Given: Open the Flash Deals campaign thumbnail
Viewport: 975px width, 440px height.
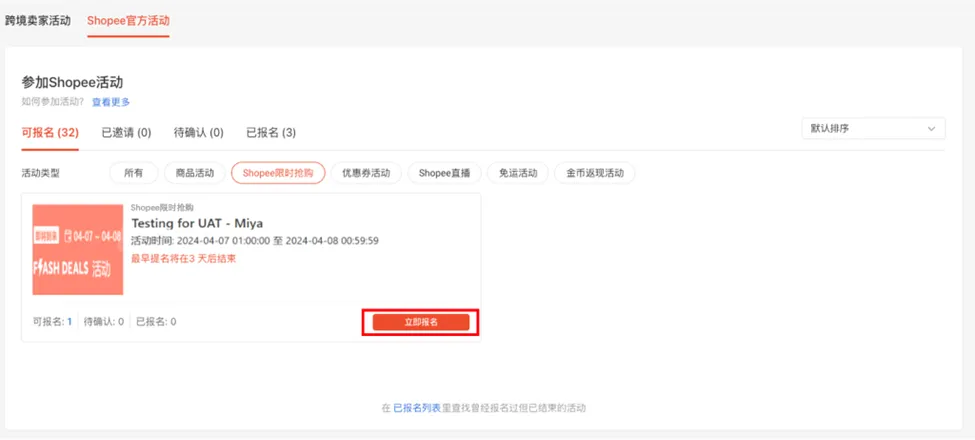Looking at the screenshot, I should [x=78, y=250].
